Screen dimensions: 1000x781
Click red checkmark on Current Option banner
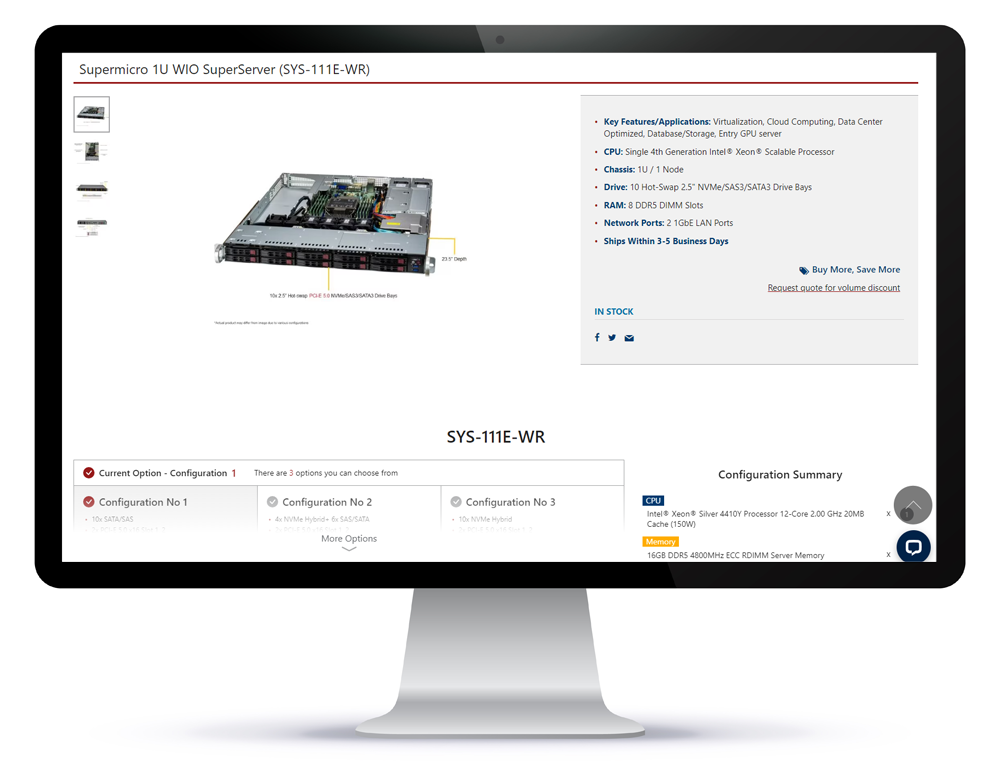(91, 472)
